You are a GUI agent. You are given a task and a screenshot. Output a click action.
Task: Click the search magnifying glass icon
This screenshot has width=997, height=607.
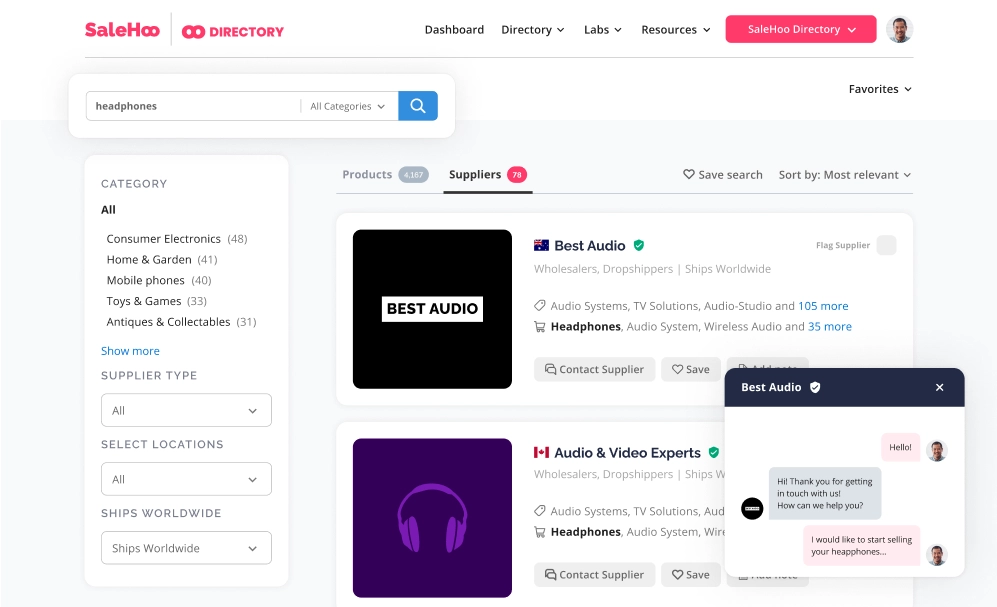[417, 105]
